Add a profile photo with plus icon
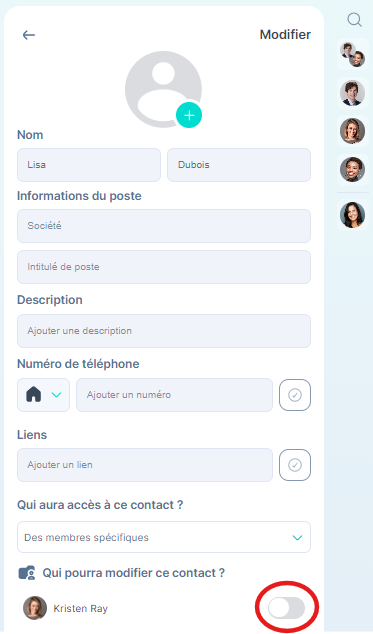This screenshot has height=634, width=373. tap(189, 115)
